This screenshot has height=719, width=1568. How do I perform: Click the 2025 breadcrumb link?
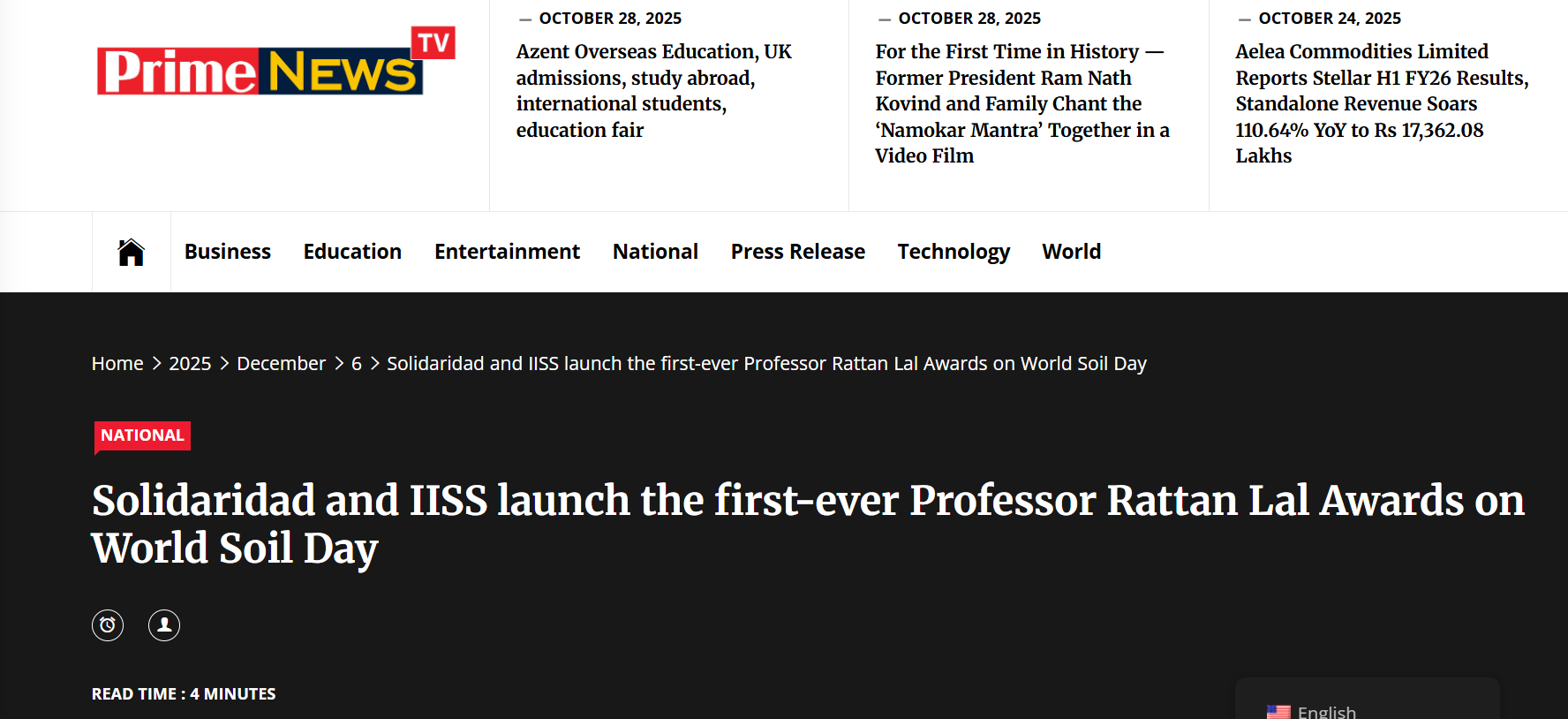click(190, 364)
